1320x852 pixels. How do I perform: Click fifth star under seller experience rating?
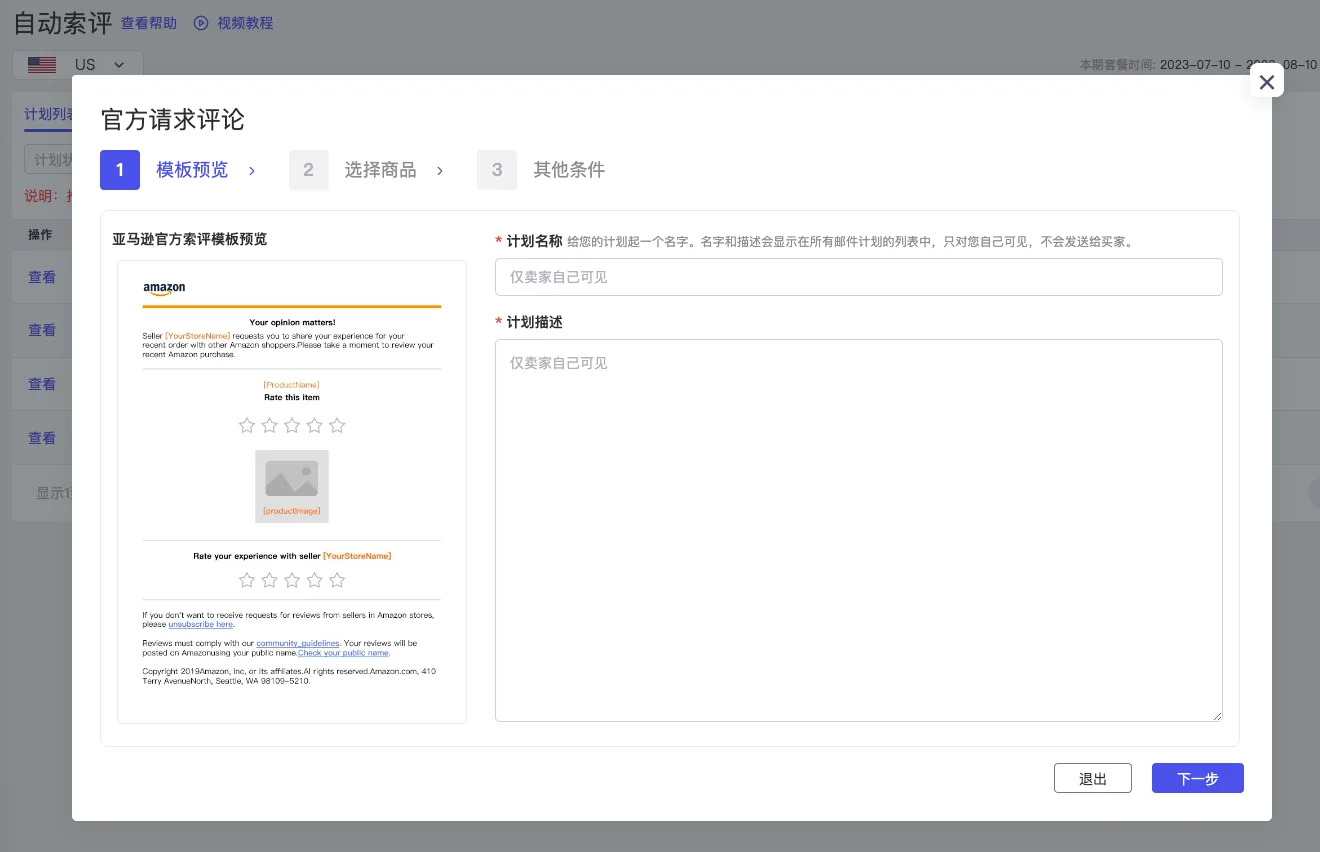click(337, 580)
